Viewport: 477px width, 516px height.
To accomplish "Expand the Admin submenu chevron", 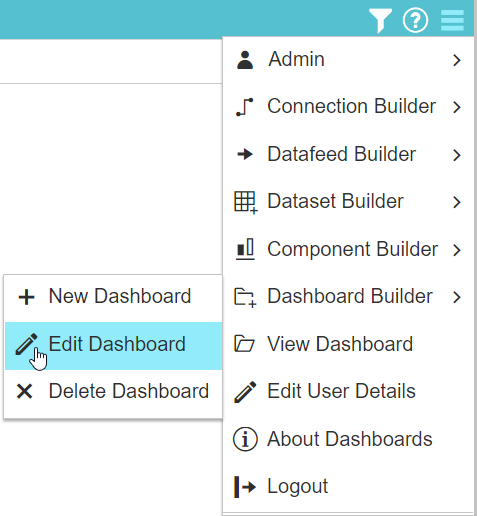I will (457, 60).
